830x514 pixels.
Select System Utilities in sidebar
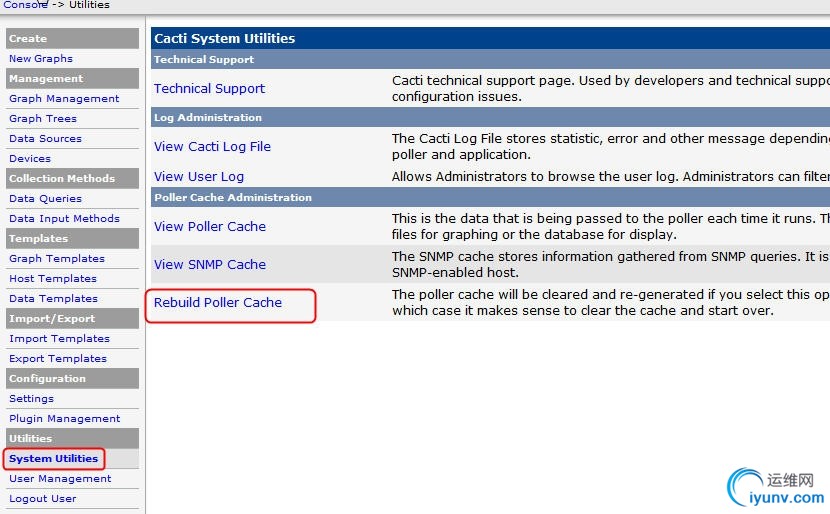[x=53, y=458]
